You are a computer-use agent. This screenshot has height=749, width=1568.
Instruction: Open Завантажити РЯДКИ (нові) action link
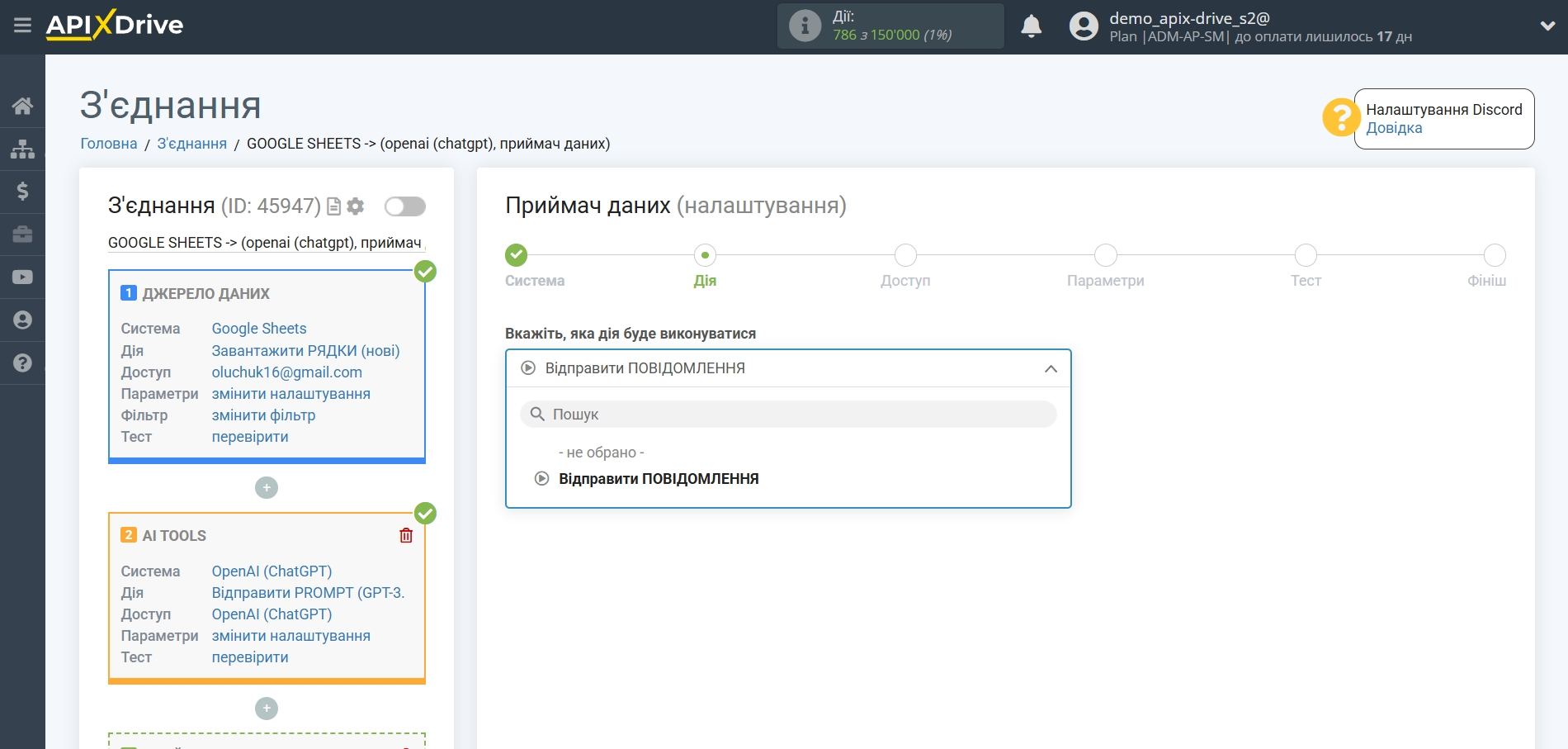(305, 351)
